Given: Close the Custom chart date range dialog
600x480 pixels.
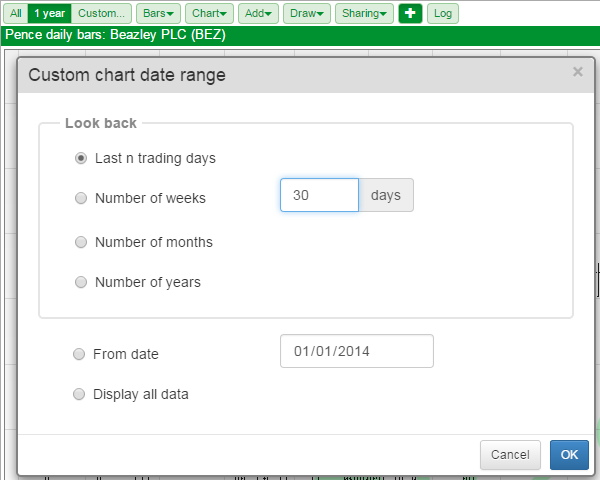Looking at the screenshot, I should (x=577, y=72).
